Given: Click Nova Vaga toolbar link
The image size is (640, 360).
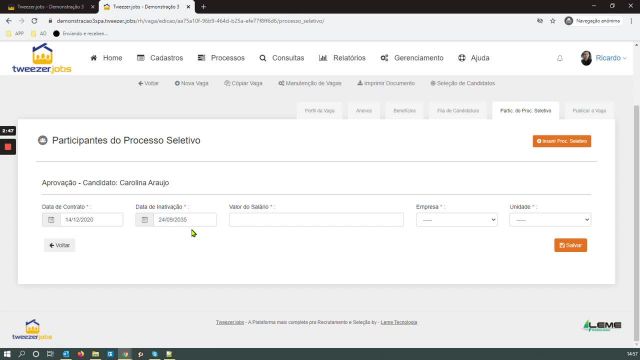Looking at the screenshot, I should point(191,83).
